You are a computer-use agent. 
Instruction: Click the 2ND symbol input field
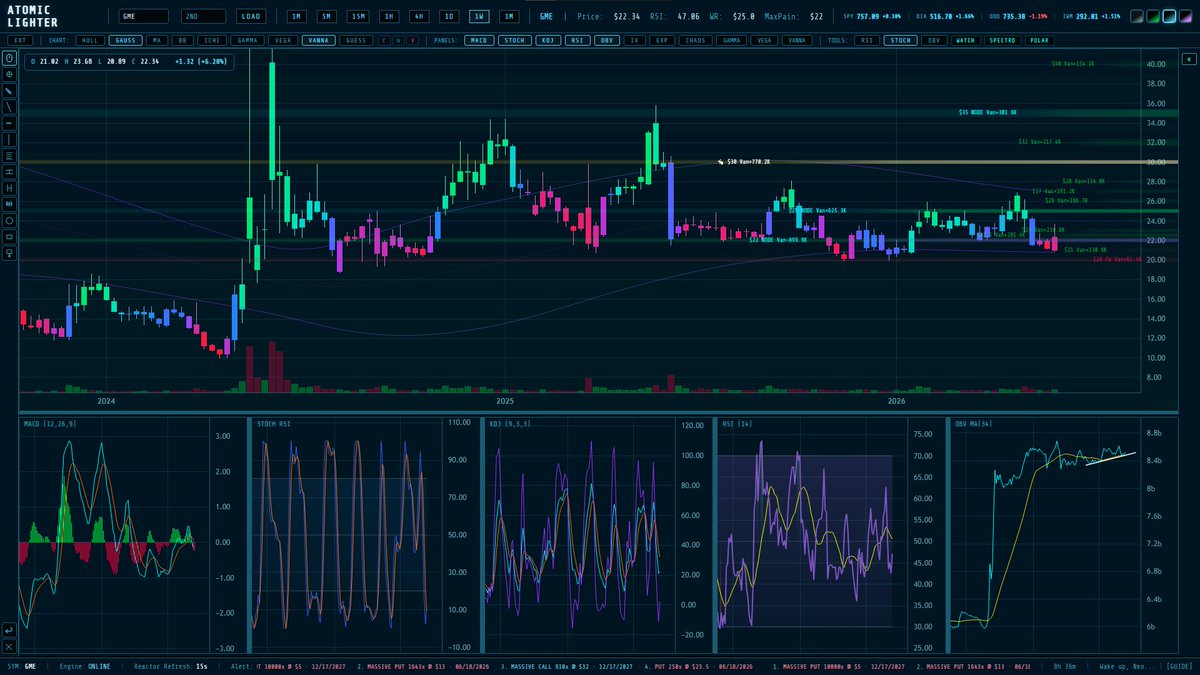(x=203, y=16)
